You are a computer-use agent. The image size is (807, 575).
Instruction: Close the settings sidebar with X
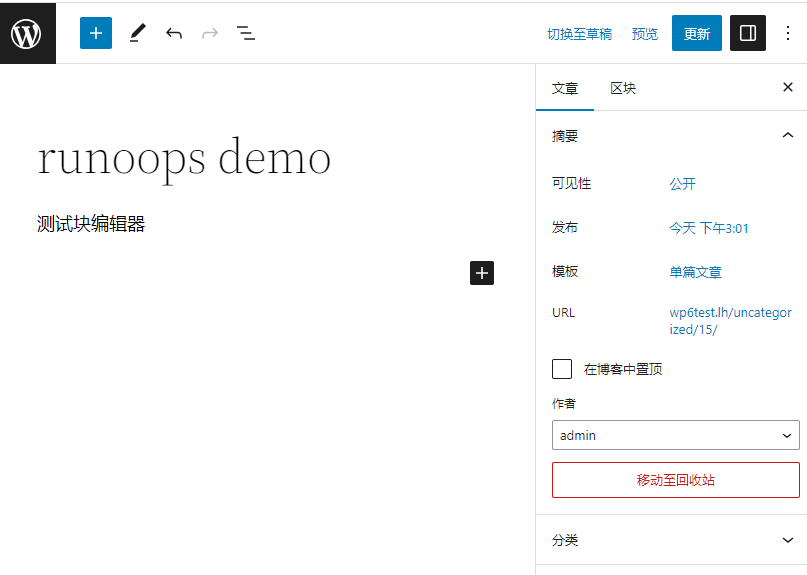point(787,88)
